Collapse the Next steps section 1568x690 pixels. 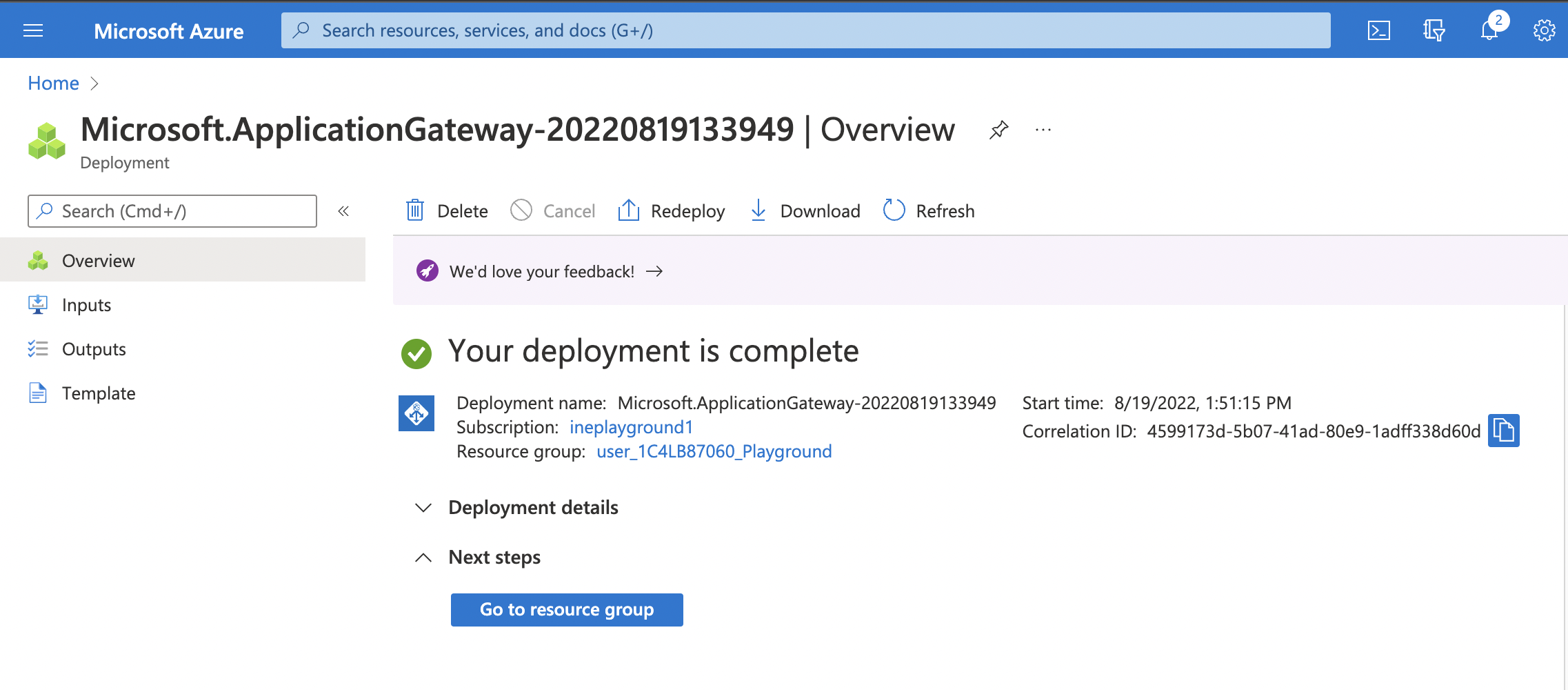(423, 558)
